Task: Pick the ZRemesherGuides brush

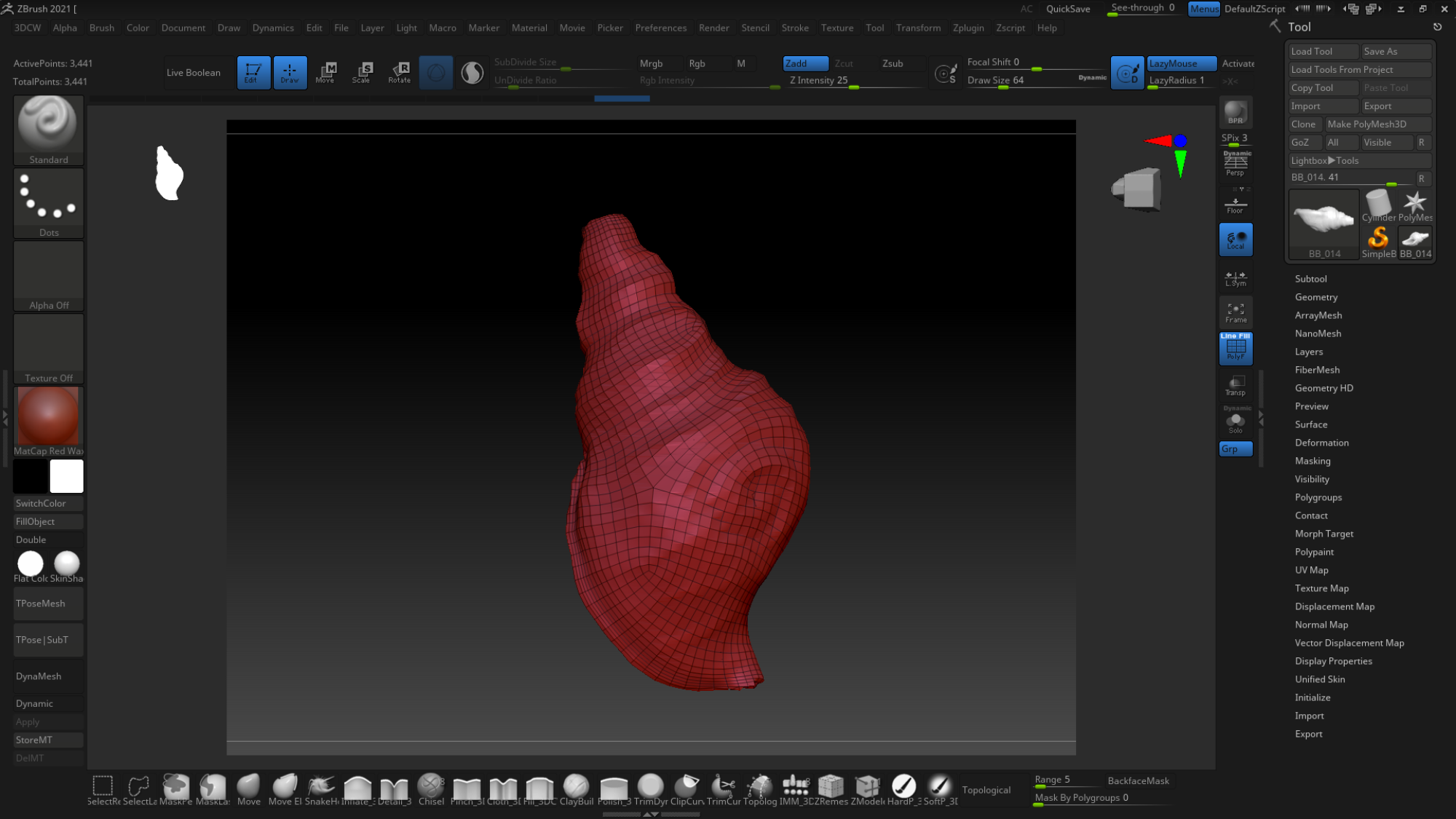Action: pyautogui.click(x=831, y=790)
